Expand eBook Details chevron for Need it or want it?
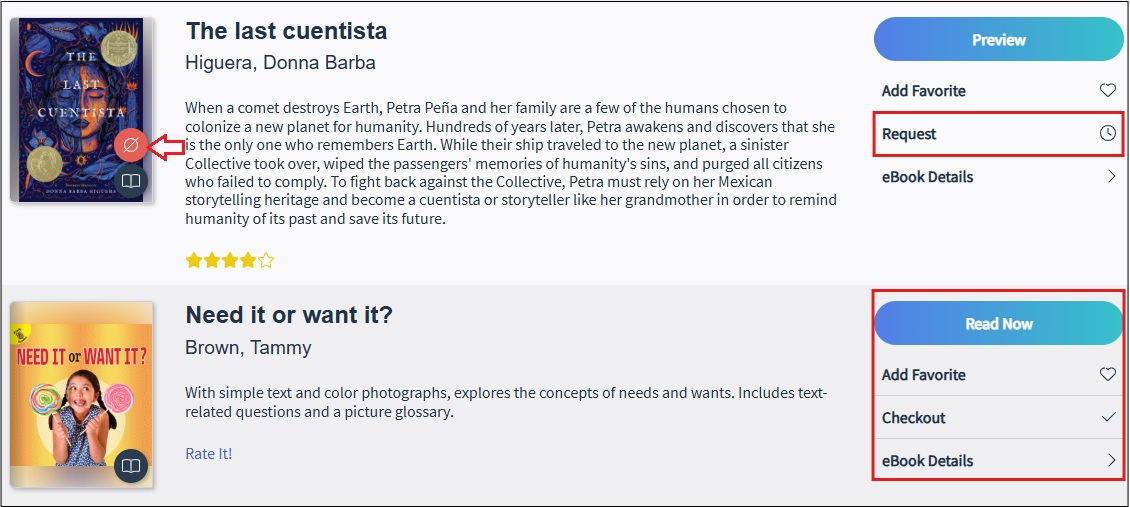Viewport: 1130px width, 507px height. pyautogui.click(x=1111, y=461)
